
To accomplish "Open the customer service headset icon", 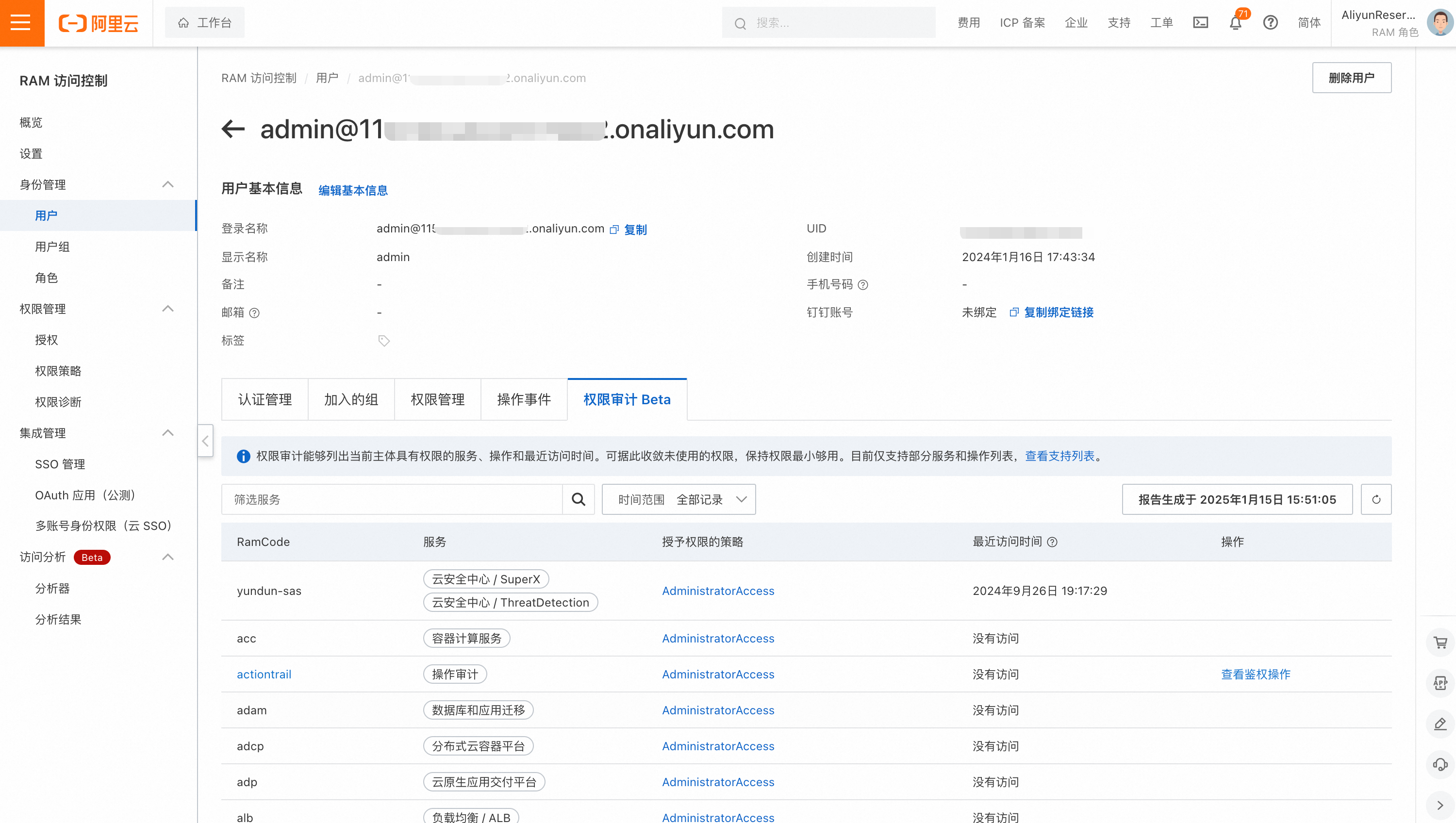I will point(1440,765).
